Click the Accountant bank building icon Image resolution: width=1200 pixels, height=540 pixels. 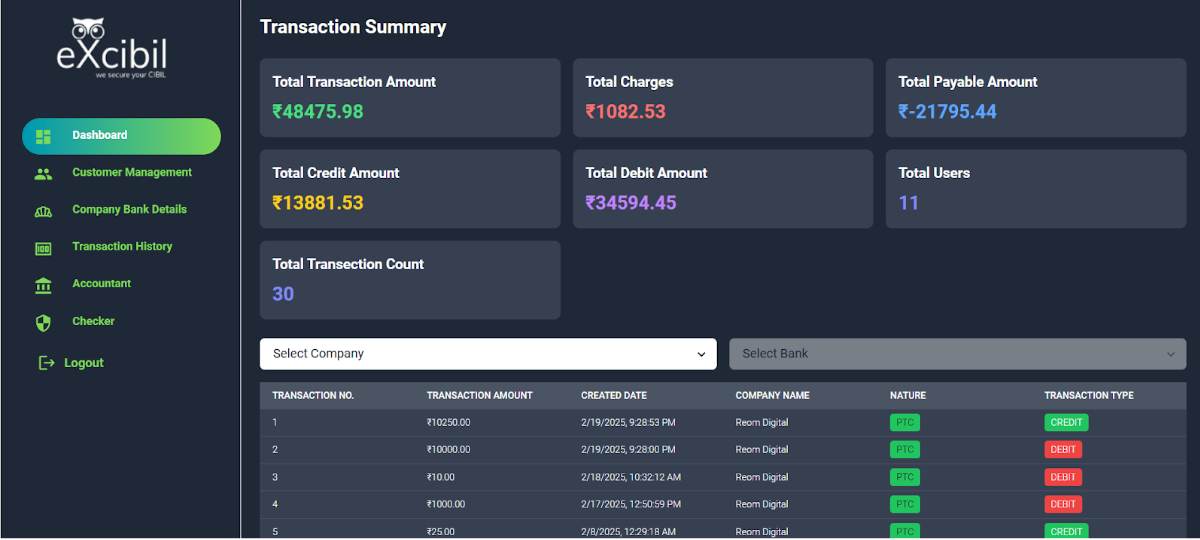[43, 285]
